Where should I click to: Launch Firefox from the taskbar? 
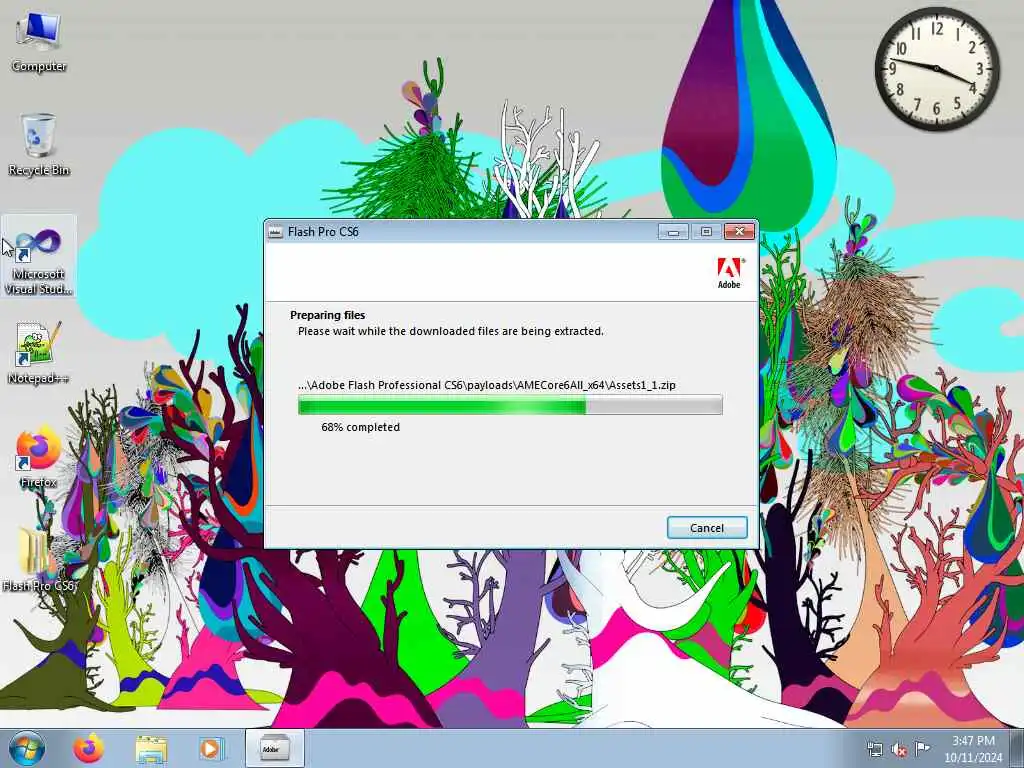coord(88,748)
